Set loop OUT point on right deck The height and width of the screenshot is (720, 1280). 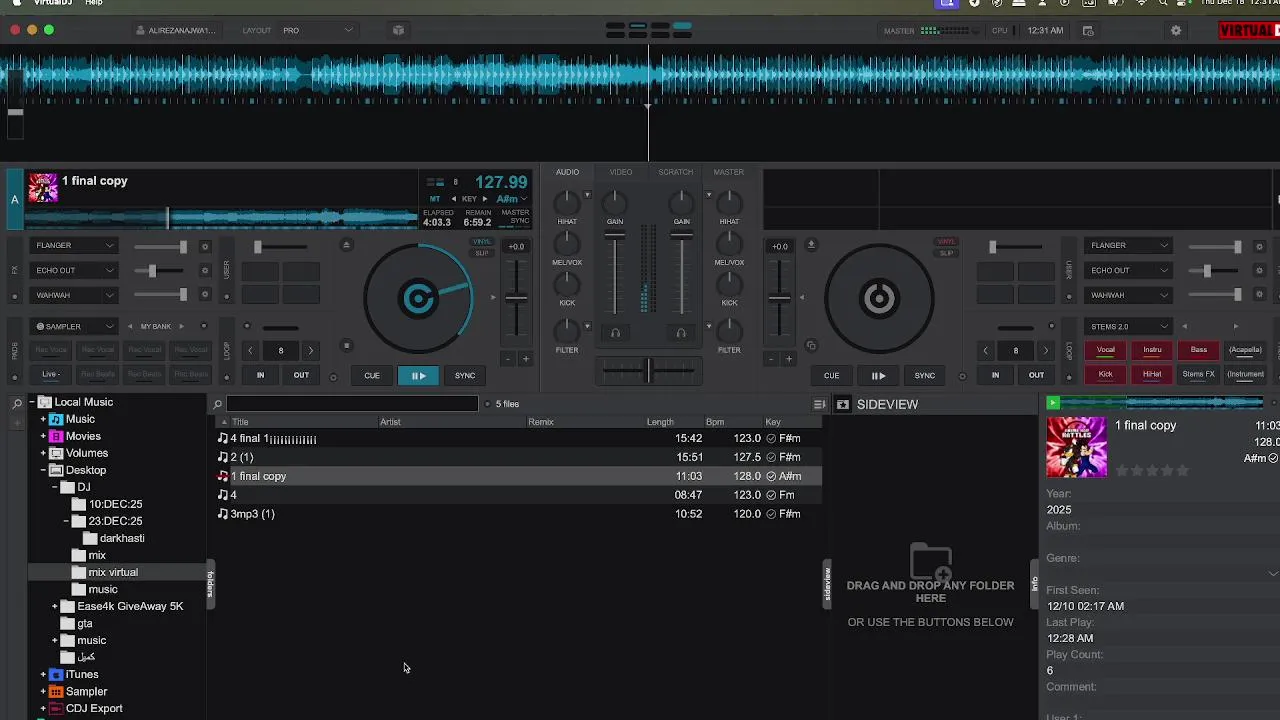pos(1036,375)
